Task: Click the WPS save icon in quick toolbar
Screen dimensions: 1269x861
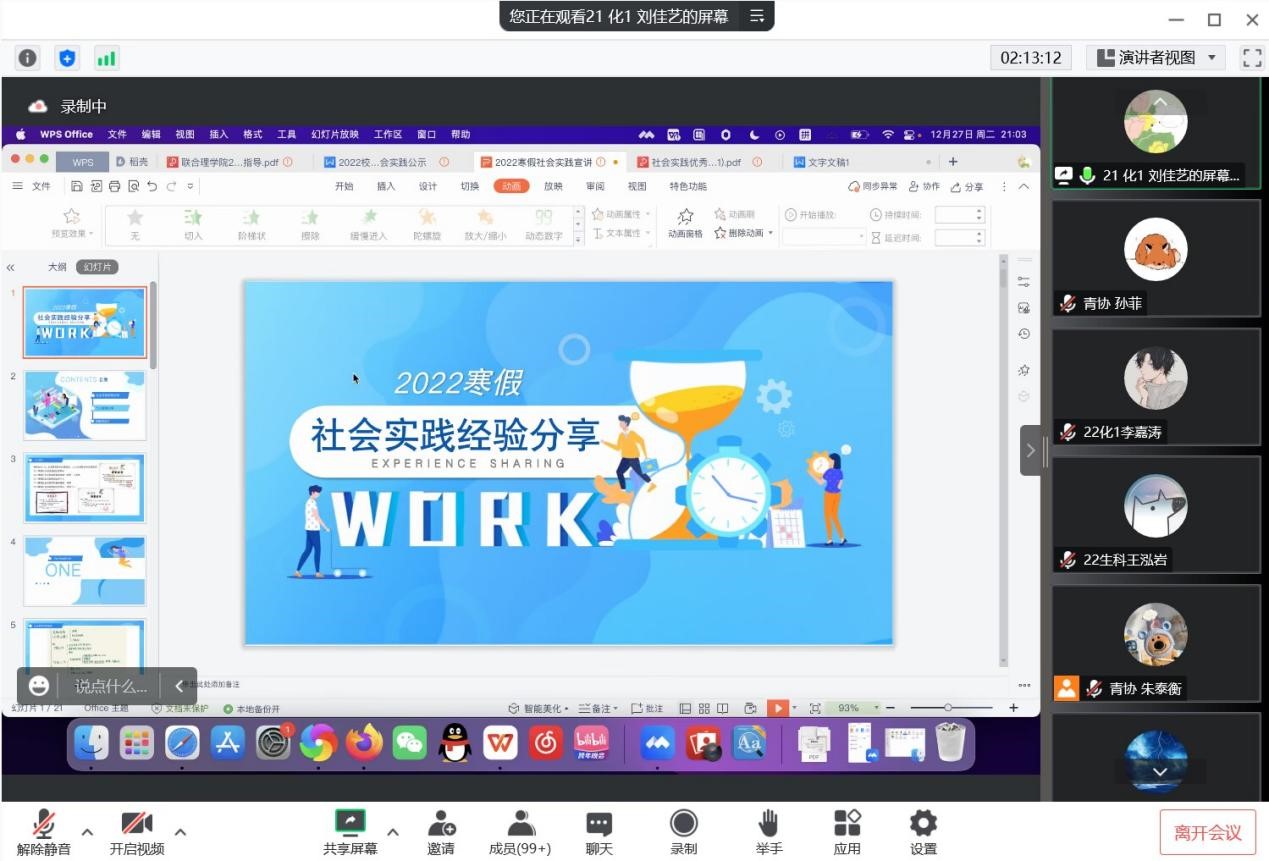Action: pos(77,186)
